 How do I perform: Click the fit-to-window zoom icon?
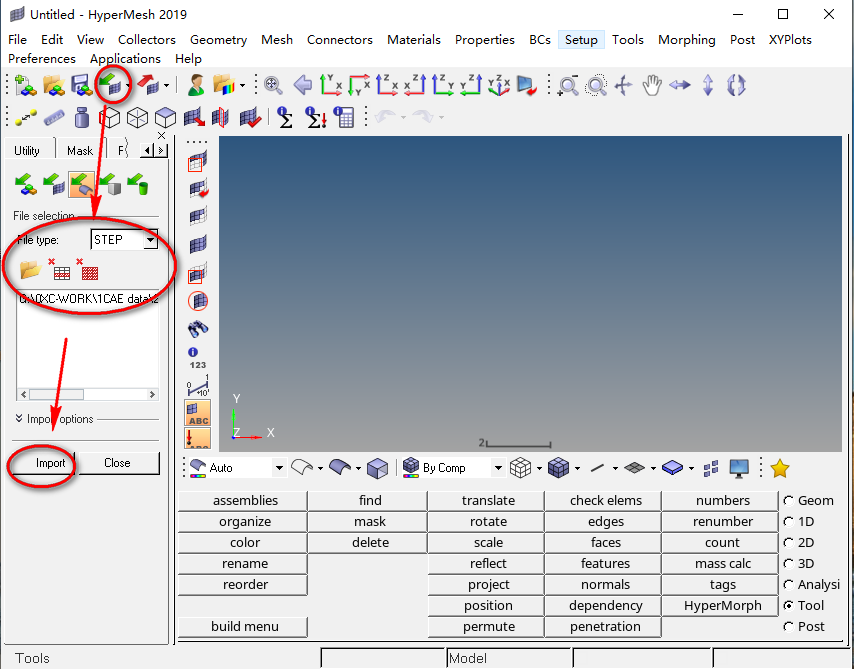click(x=273, y=86)
